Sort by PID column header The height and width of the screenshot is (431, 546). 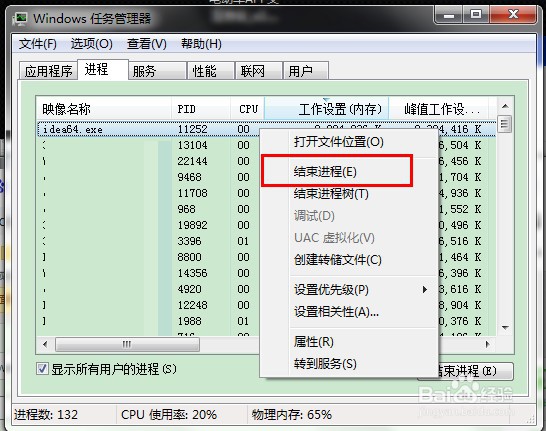(201, 109)
